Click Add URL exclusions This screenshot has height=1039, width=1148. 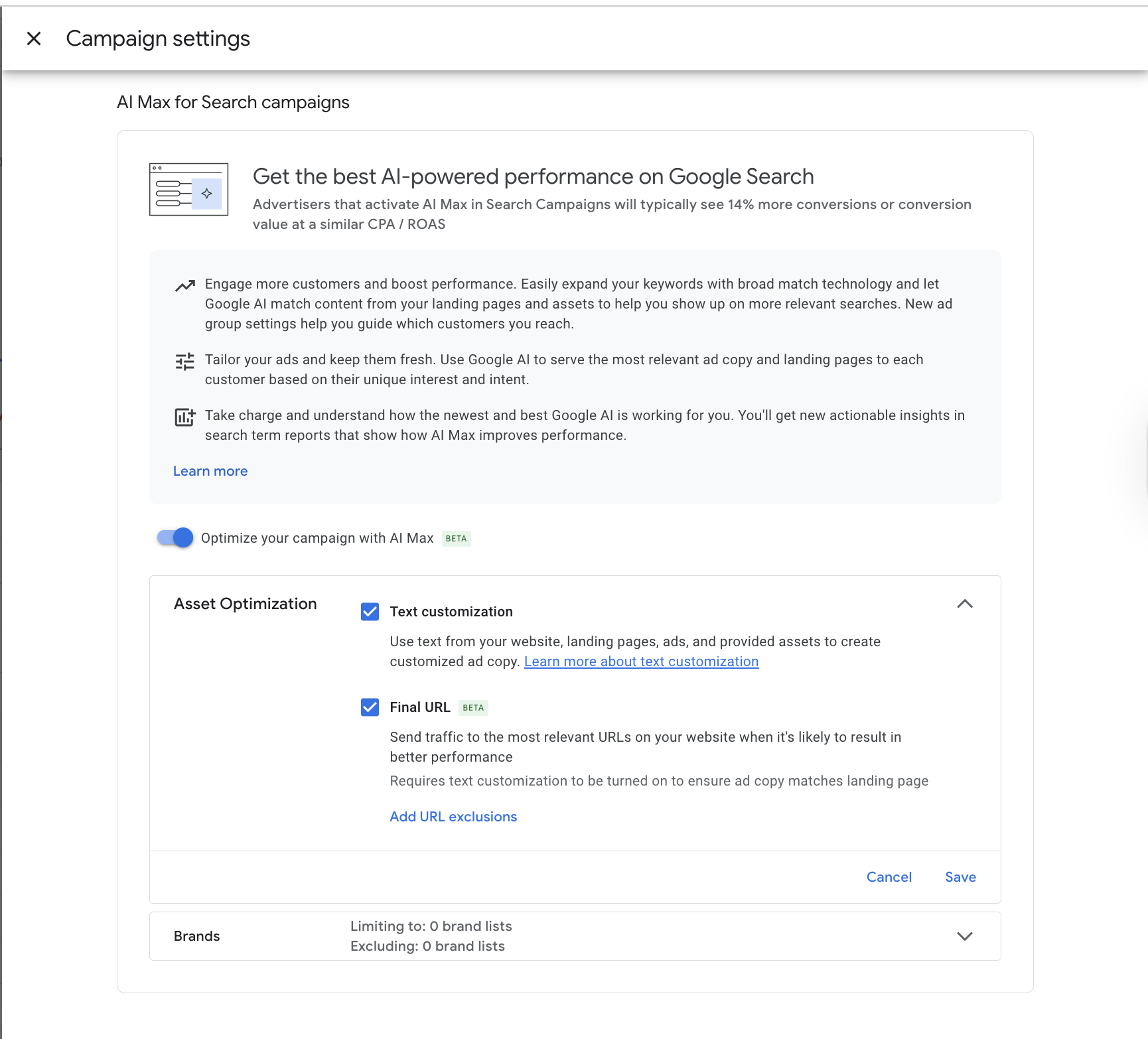[x=453, y=817]
